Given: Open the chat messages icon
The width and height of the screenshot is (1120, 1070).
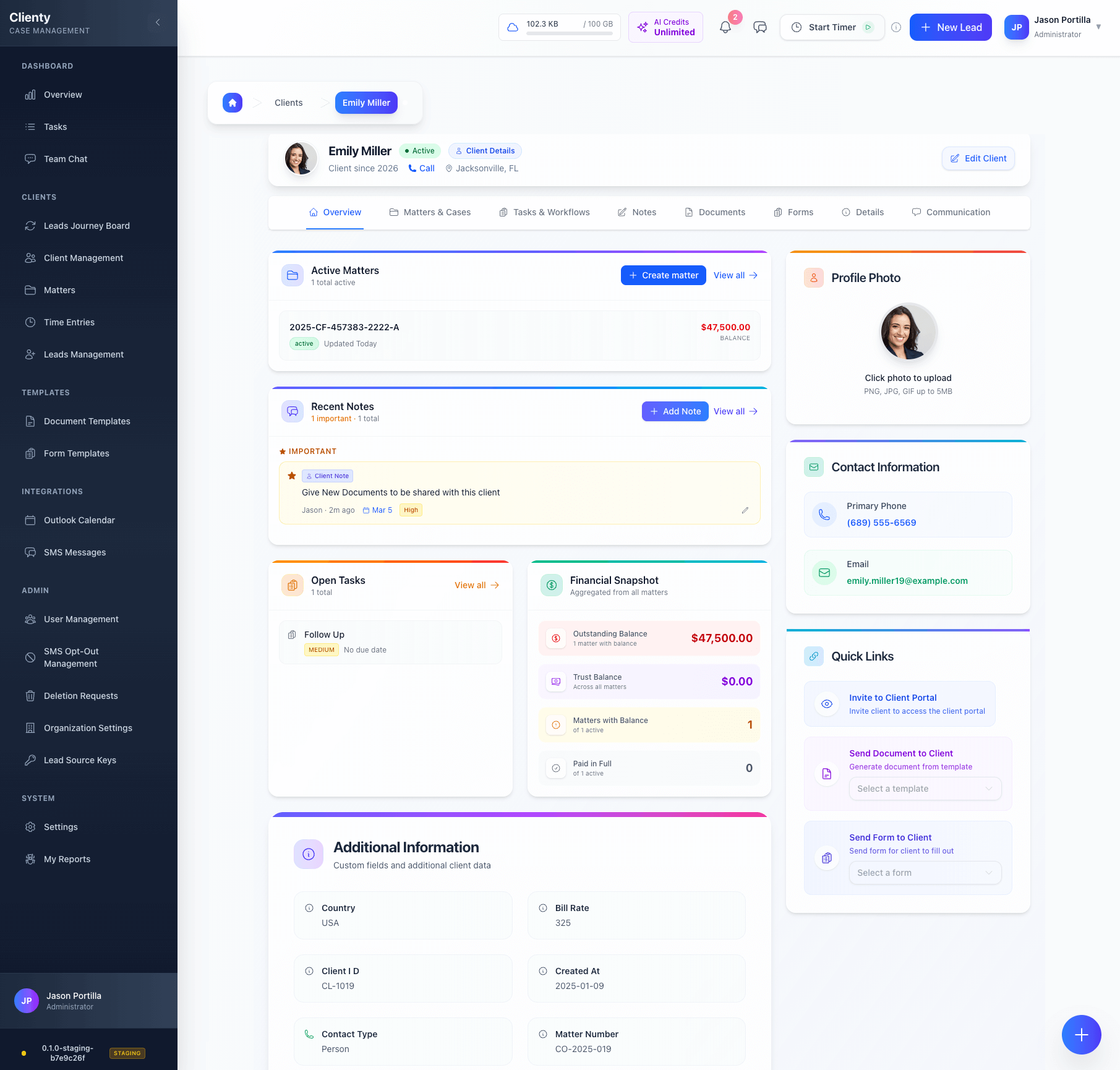Looking at the screenshot, I should (759, 27).
